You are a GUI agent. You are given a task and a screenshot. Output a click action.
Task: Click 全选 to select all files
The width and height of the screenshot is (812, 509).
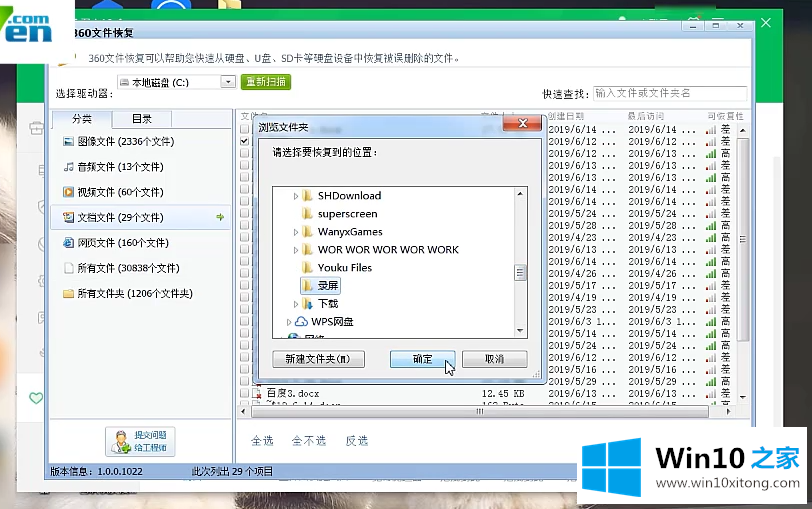[262, 441]
